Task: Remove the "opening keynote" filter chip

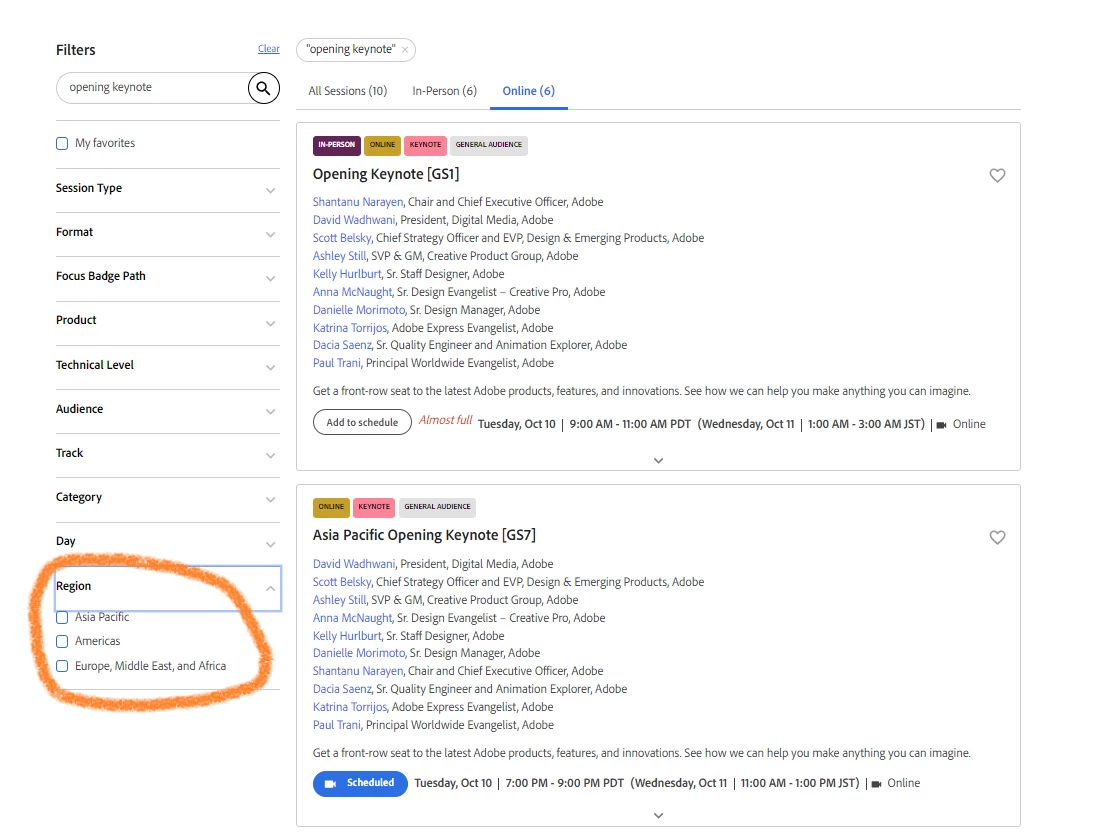Action: pos(405,50)
